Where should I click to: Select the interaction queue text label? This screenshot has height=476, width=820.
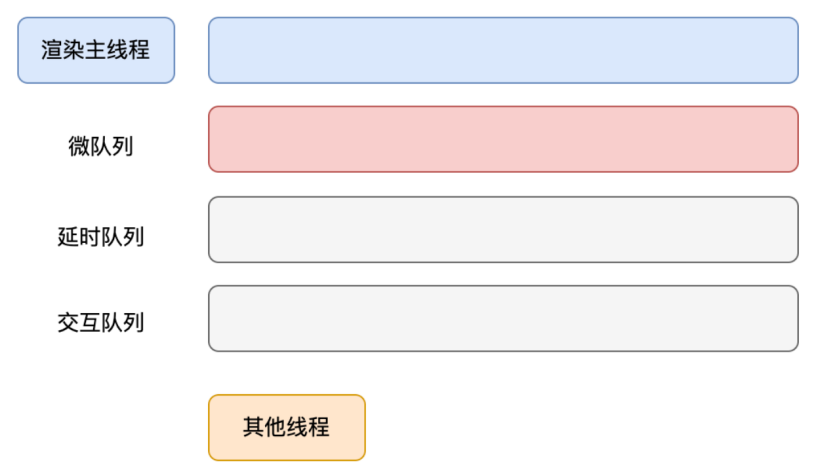click(x=101, y=323)
